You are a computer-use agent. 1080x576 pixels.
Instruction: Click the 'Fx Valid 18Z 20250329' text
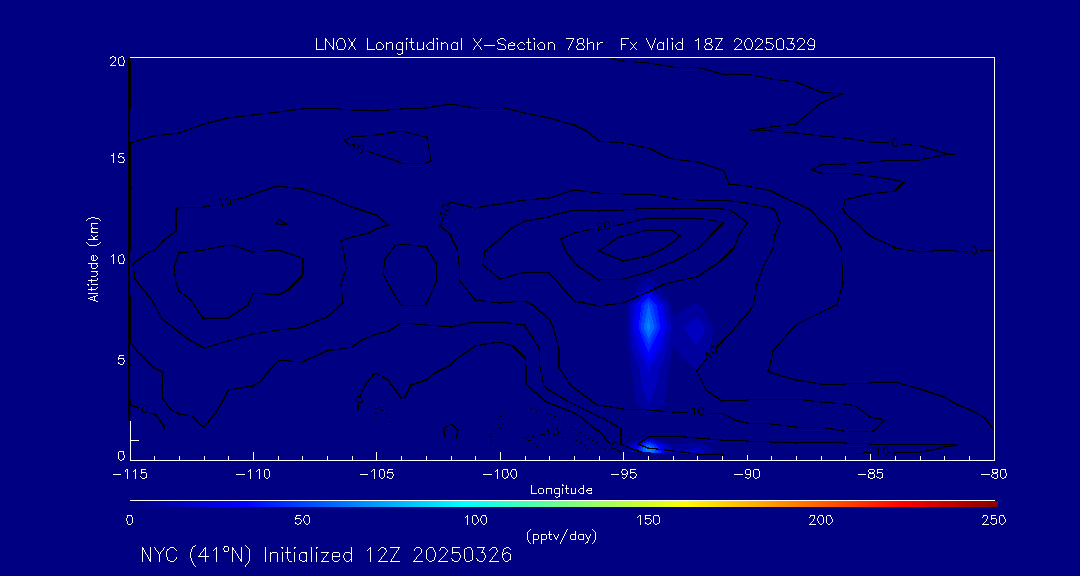coord(718,45)
